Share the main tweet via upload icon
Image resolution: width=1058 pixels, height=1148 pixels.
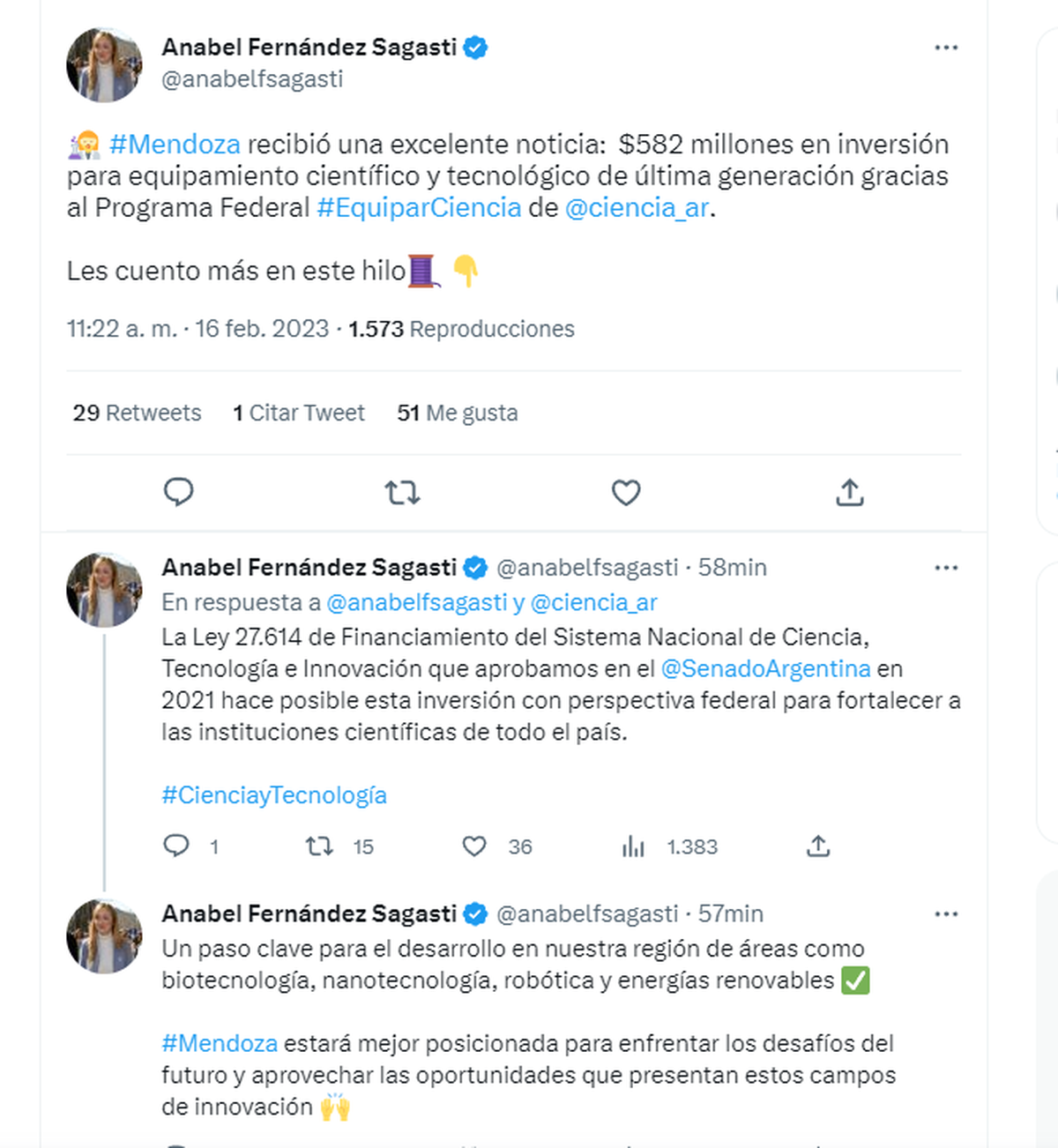tap(849, 492)
